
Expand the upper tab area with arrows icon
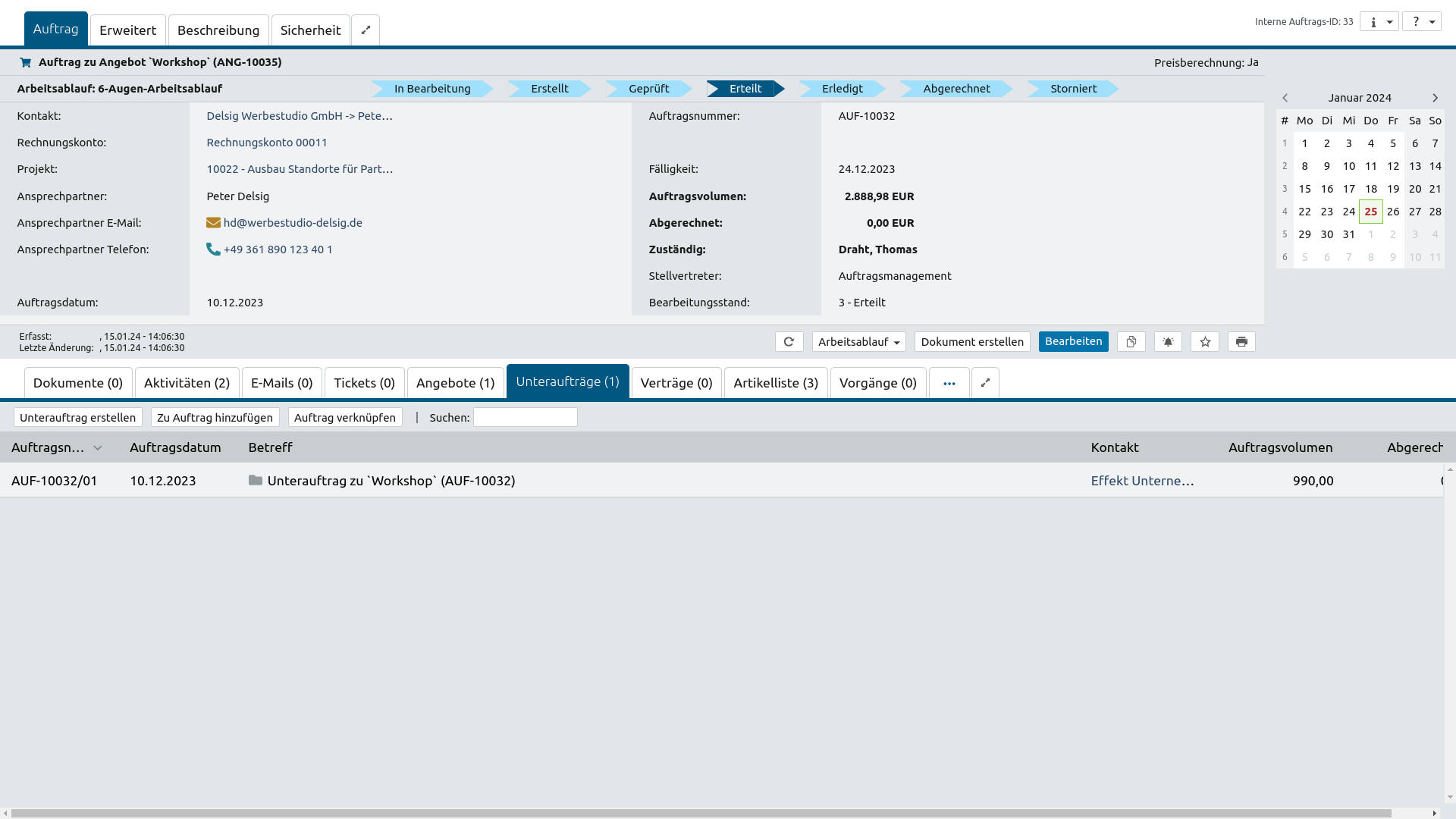click(366, 30)
